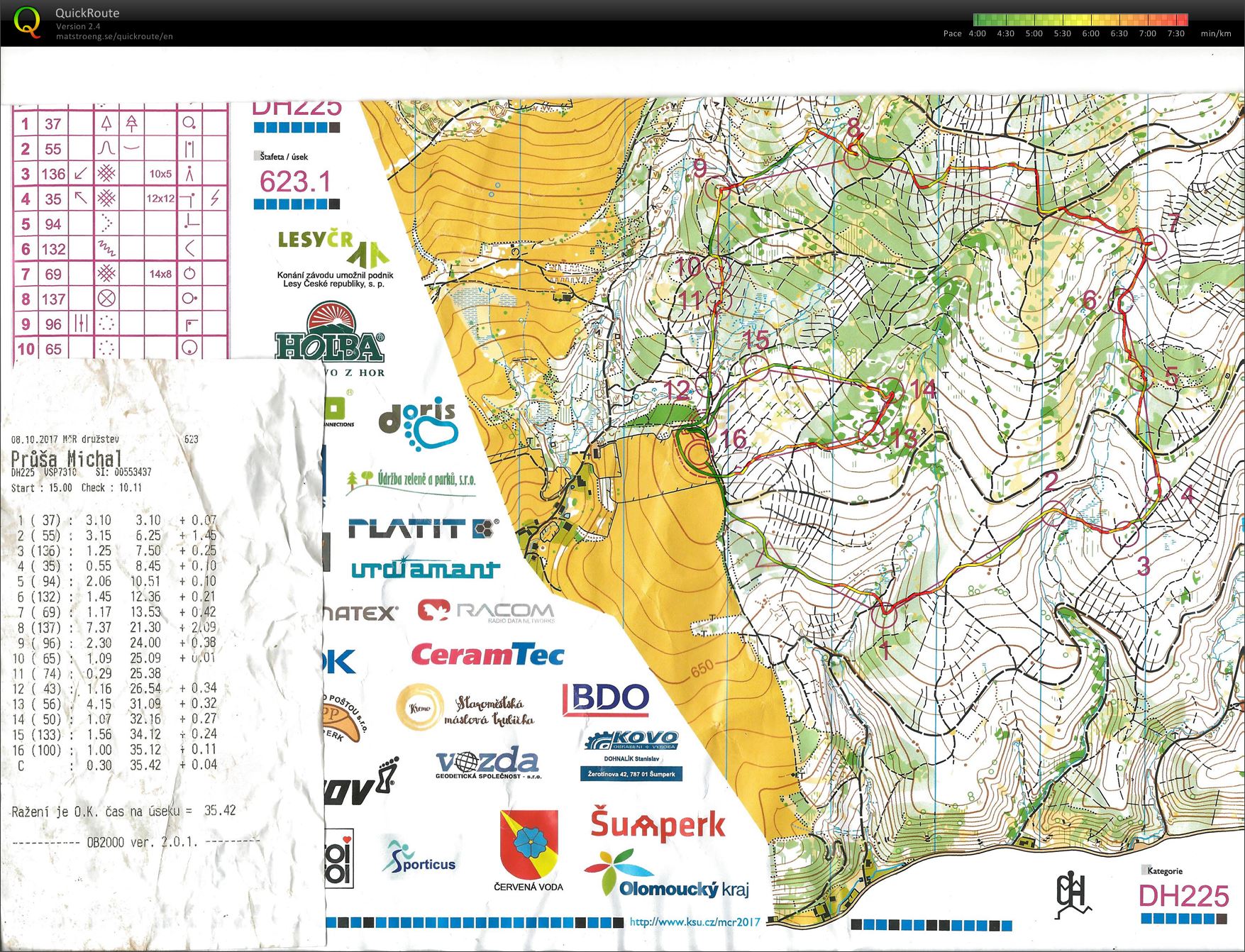Viewport: 1245px width, 952px height.
Task: Open the http://www.ksu.cz/mcr2017 link
Action: pyautogui.click(x=695, y=922)
